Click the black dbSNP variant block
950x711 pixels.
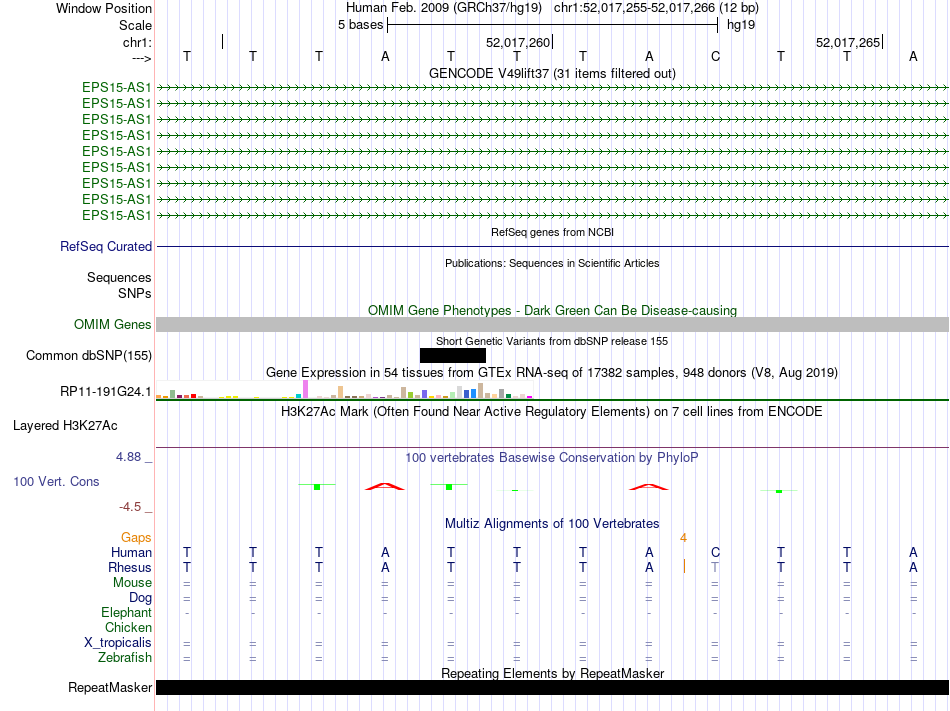(x=453, y=356)
